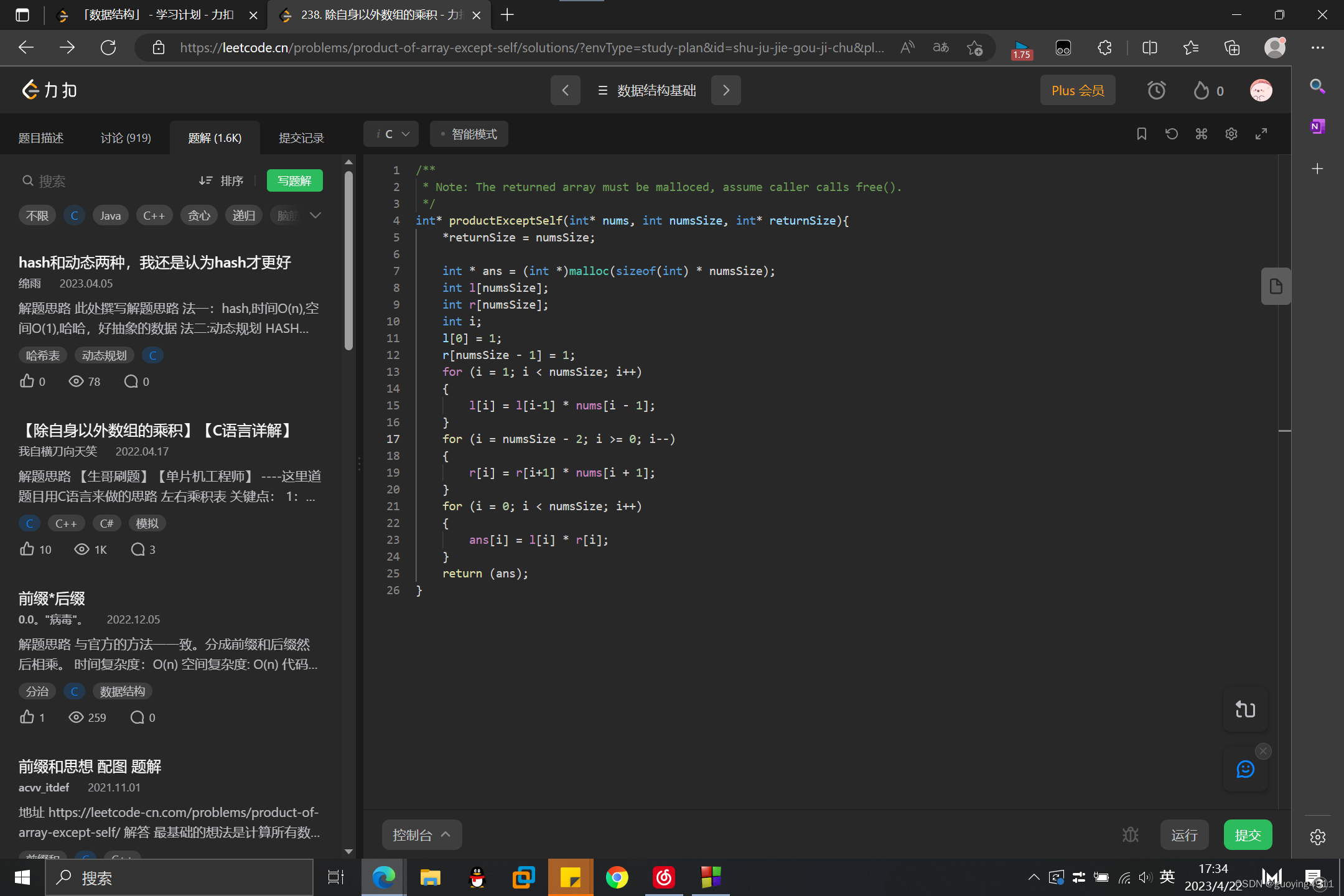Reset code with the restore icon
Image resolution: width=1344 pixels, height=896 pixels.
(1171, 134)
